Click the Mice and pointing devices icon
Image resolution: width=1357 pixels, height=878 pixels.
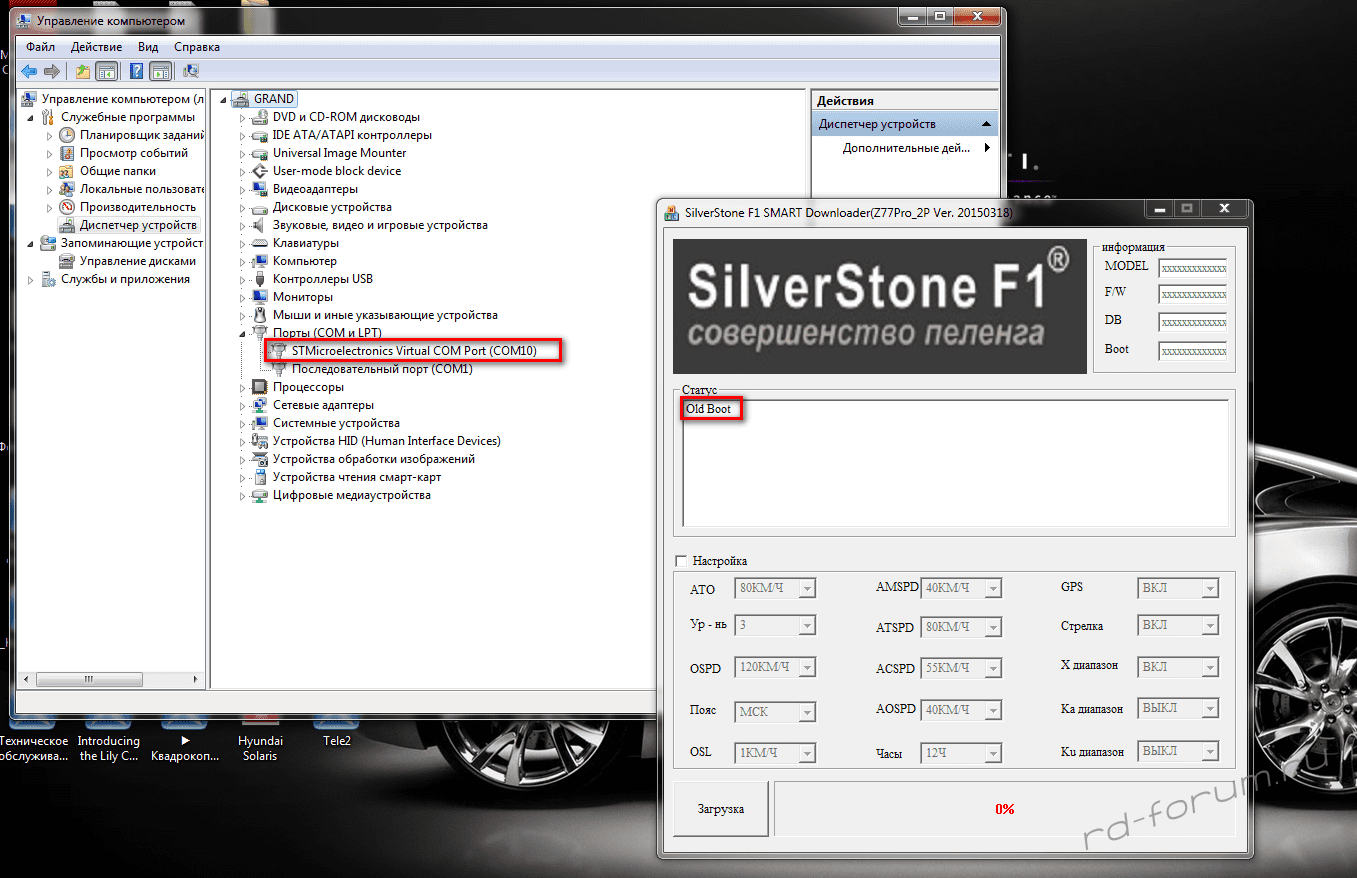coord(259,315)
